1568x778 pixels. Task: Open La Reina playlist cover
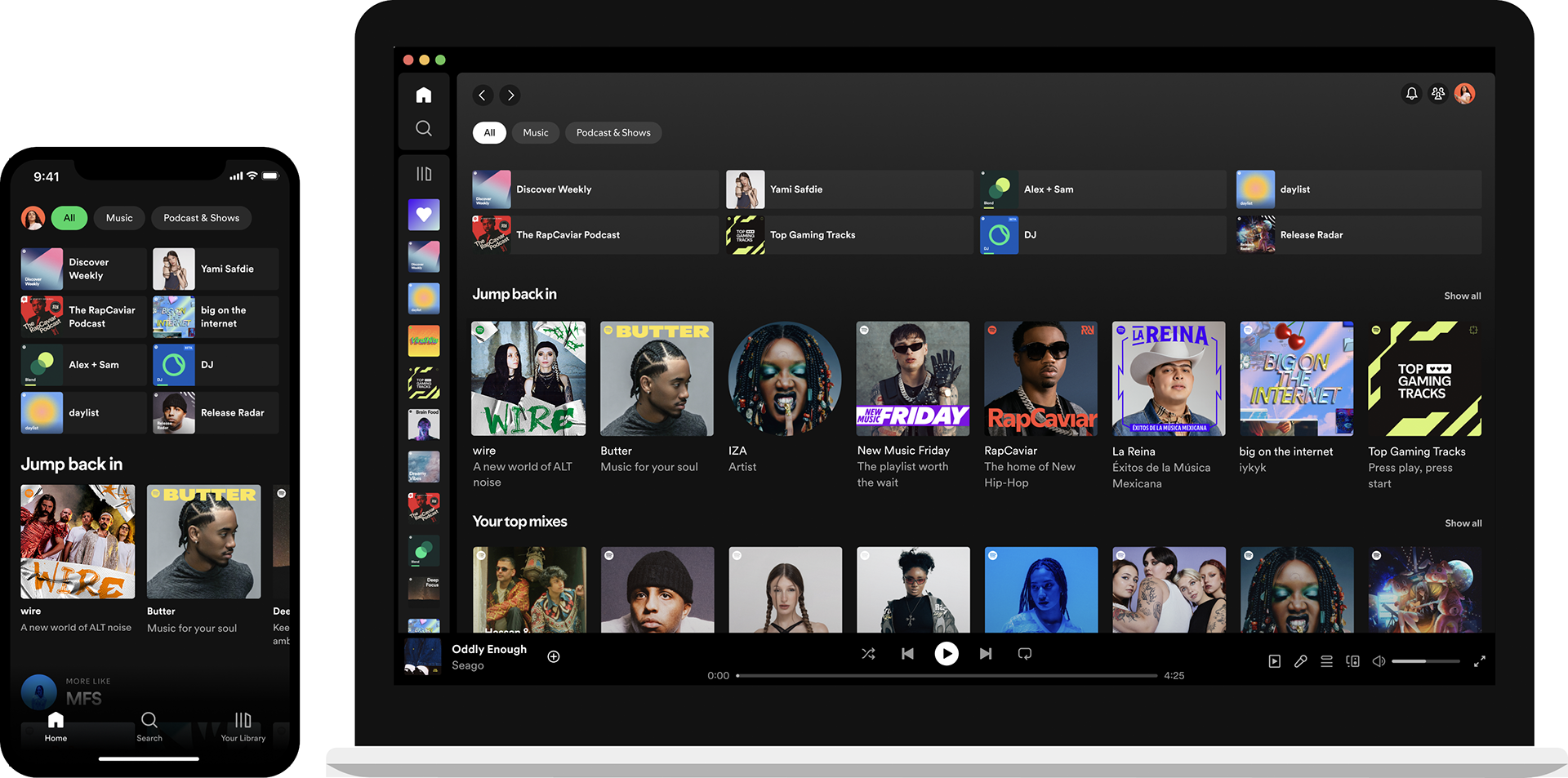tap(1169, 378)
